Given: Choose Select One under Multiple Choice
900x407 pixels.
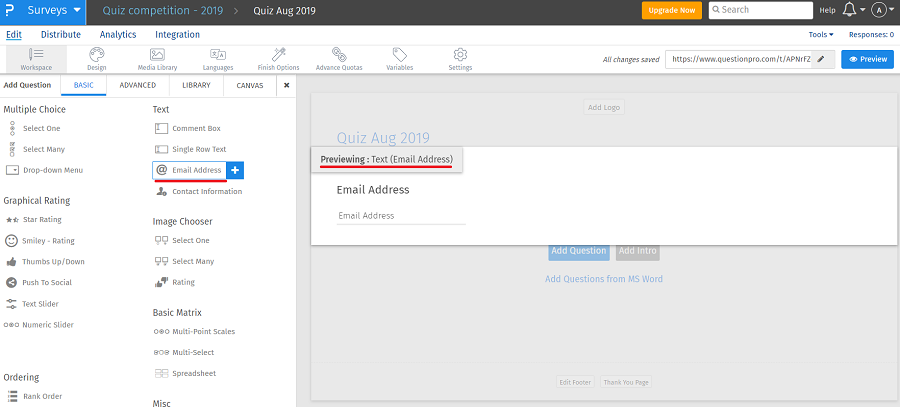Looking at the screenshot, I should 34,129.
